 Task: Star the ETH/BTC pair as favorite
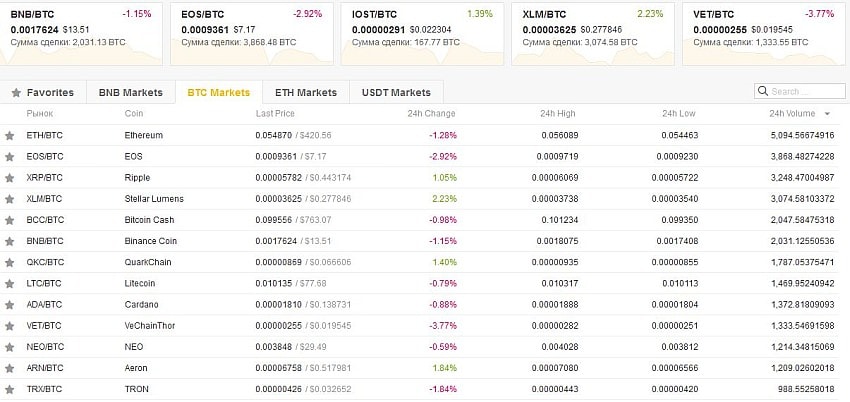10,135
